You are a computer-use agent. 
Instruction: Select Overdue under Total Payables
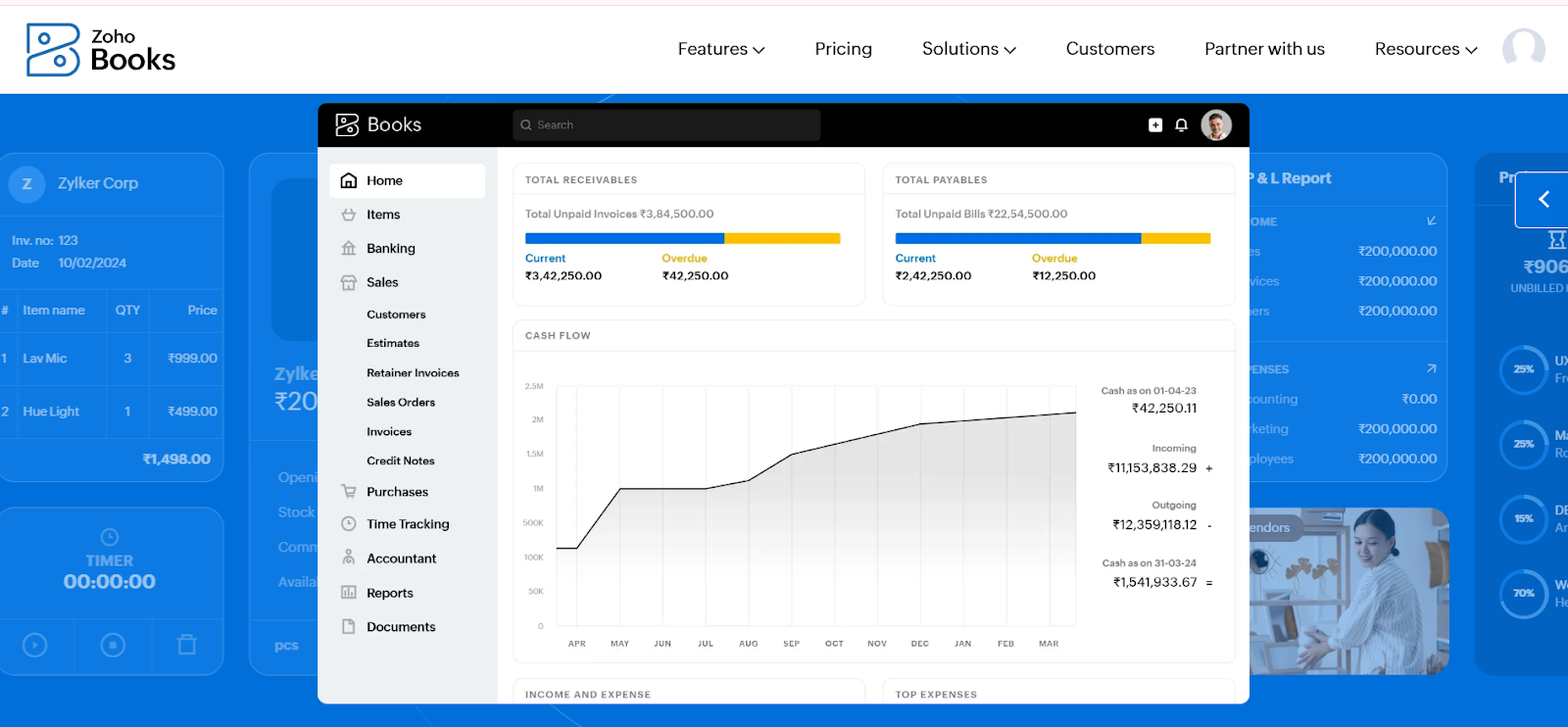(x=1054, y=259)
